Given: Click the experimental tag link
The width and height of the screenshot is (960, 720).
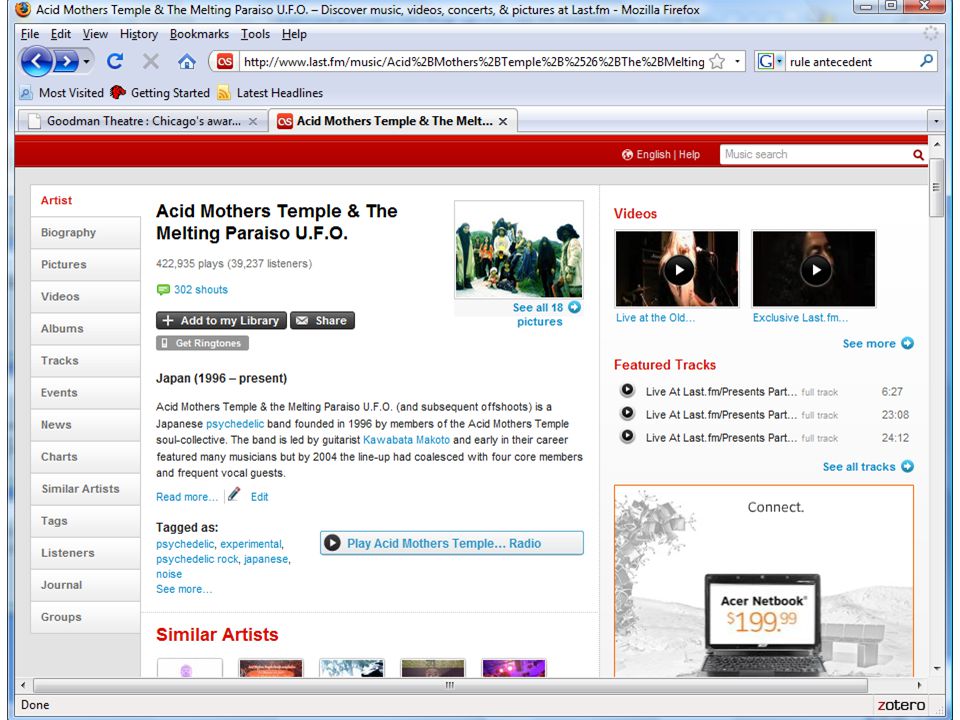Looking at the screenshot, I should pos(251,544).
